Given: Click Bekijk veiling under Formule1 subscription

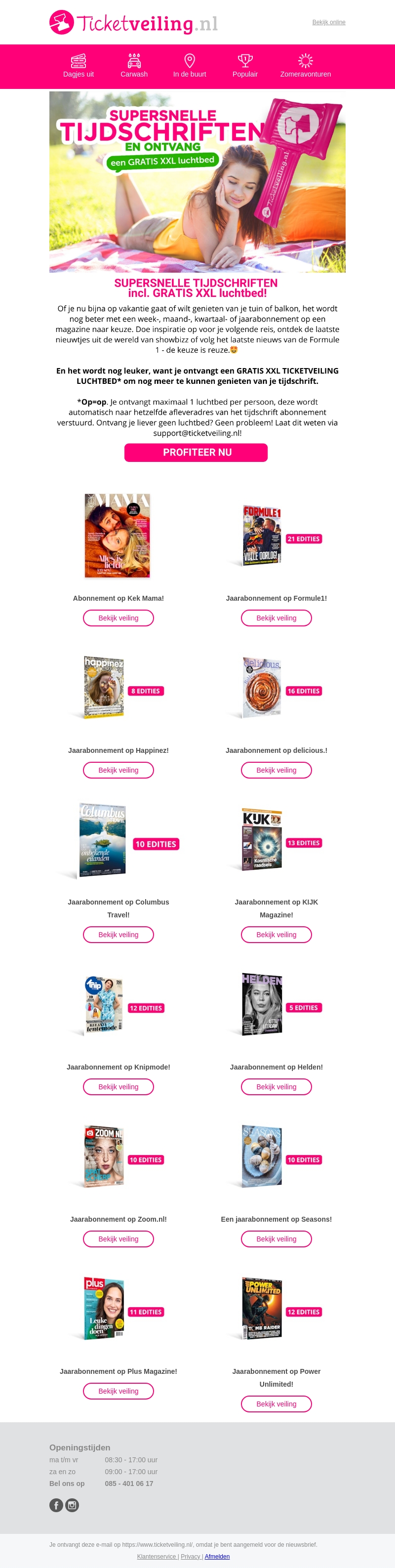Looking at the screenshot, I should click(276, 618).
